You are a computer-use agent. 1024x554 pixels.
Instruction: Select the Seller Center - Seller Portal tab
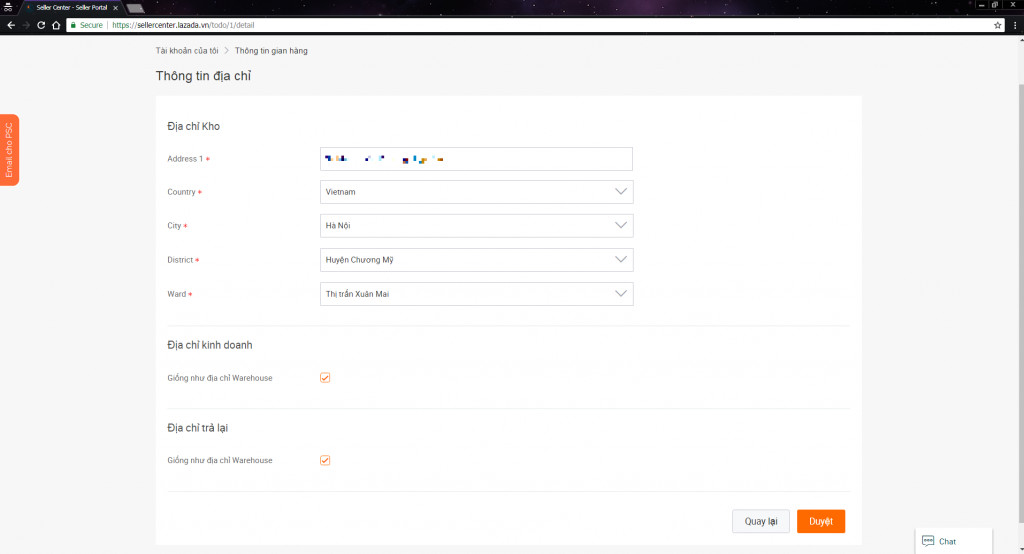(70, 7)
